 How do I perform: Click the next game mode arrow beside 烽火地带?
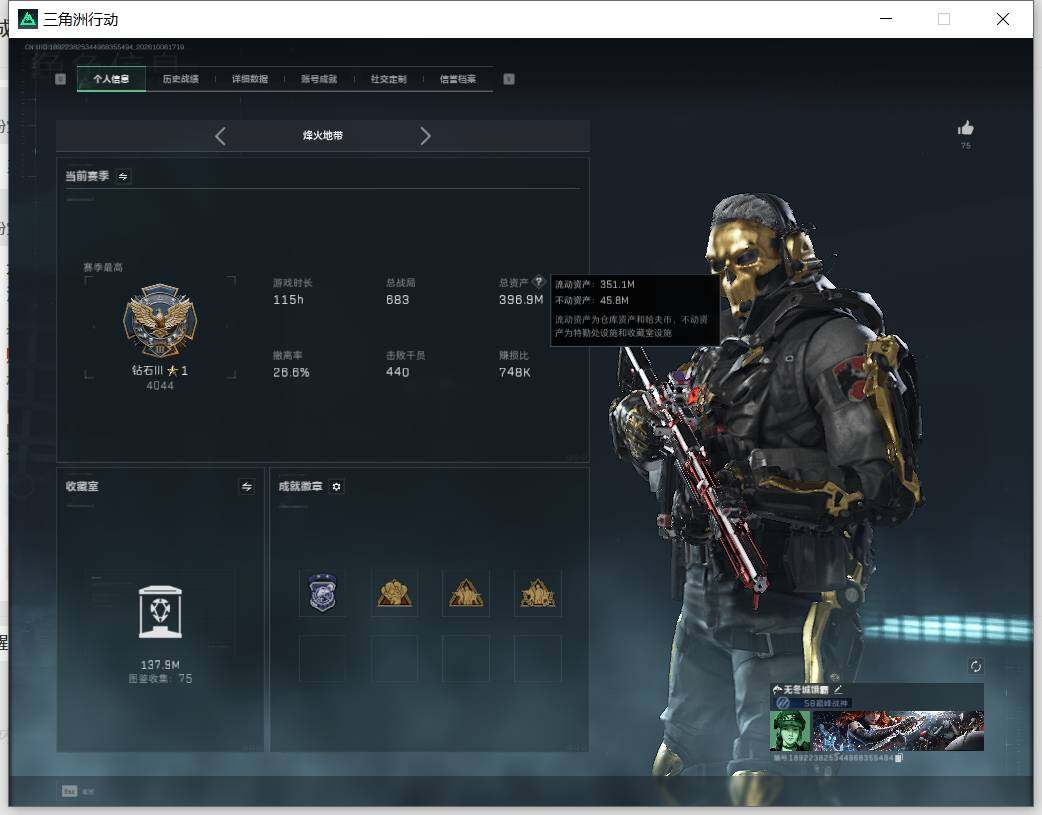point(425,136)
